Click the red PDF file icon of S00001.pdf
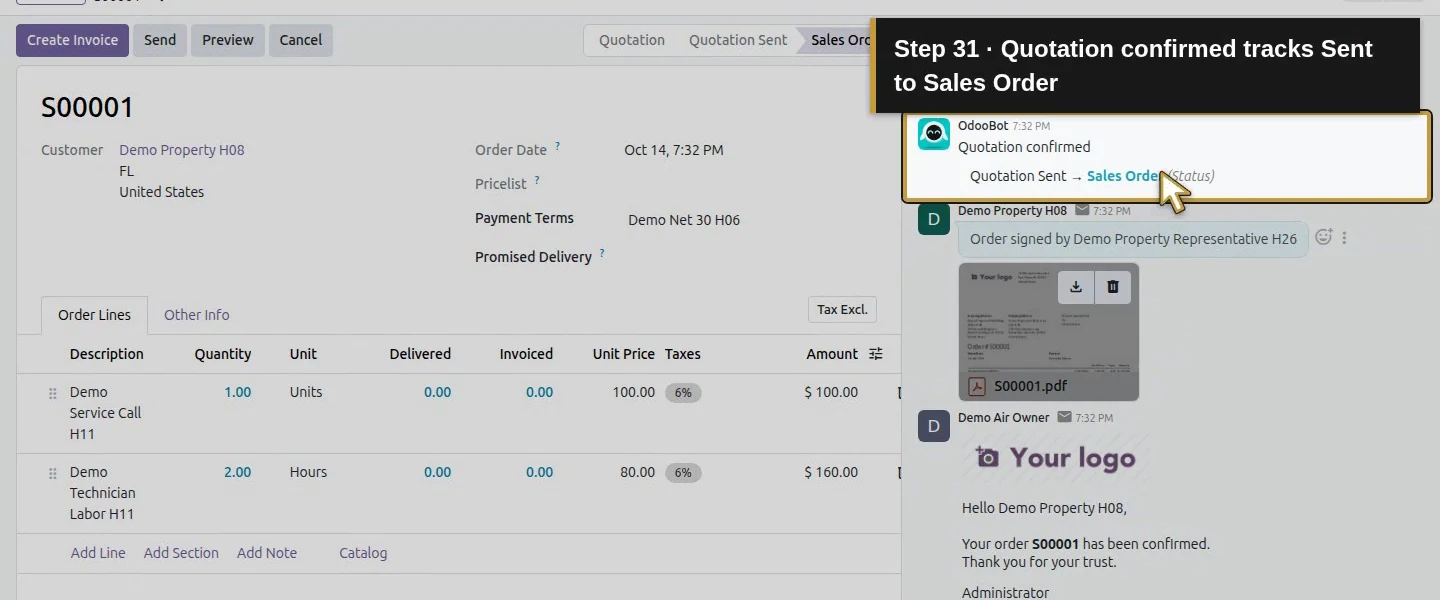 (x=976, y=386)
